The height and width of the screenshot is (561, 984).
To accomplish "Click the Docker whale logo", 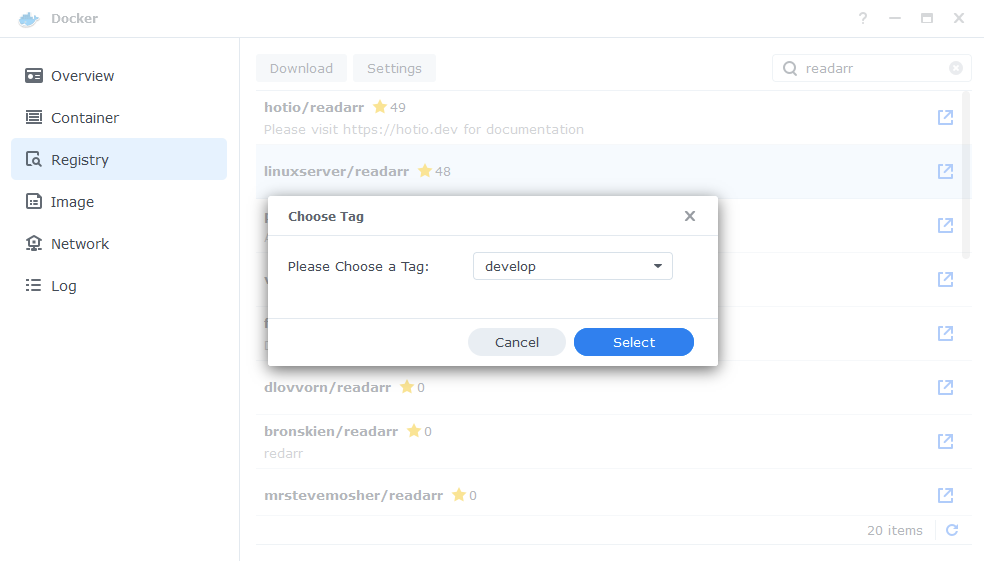I will [x=29, y=19].
